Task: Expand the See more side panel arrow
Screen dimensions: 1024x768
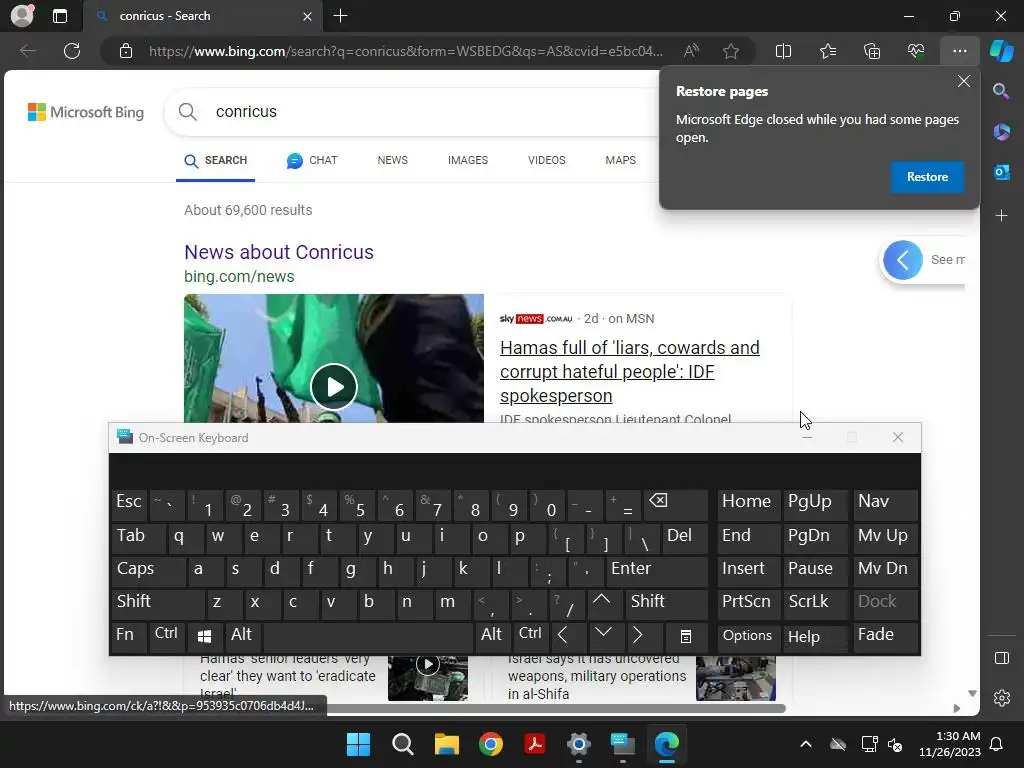Action: click(x=903, y=260)
